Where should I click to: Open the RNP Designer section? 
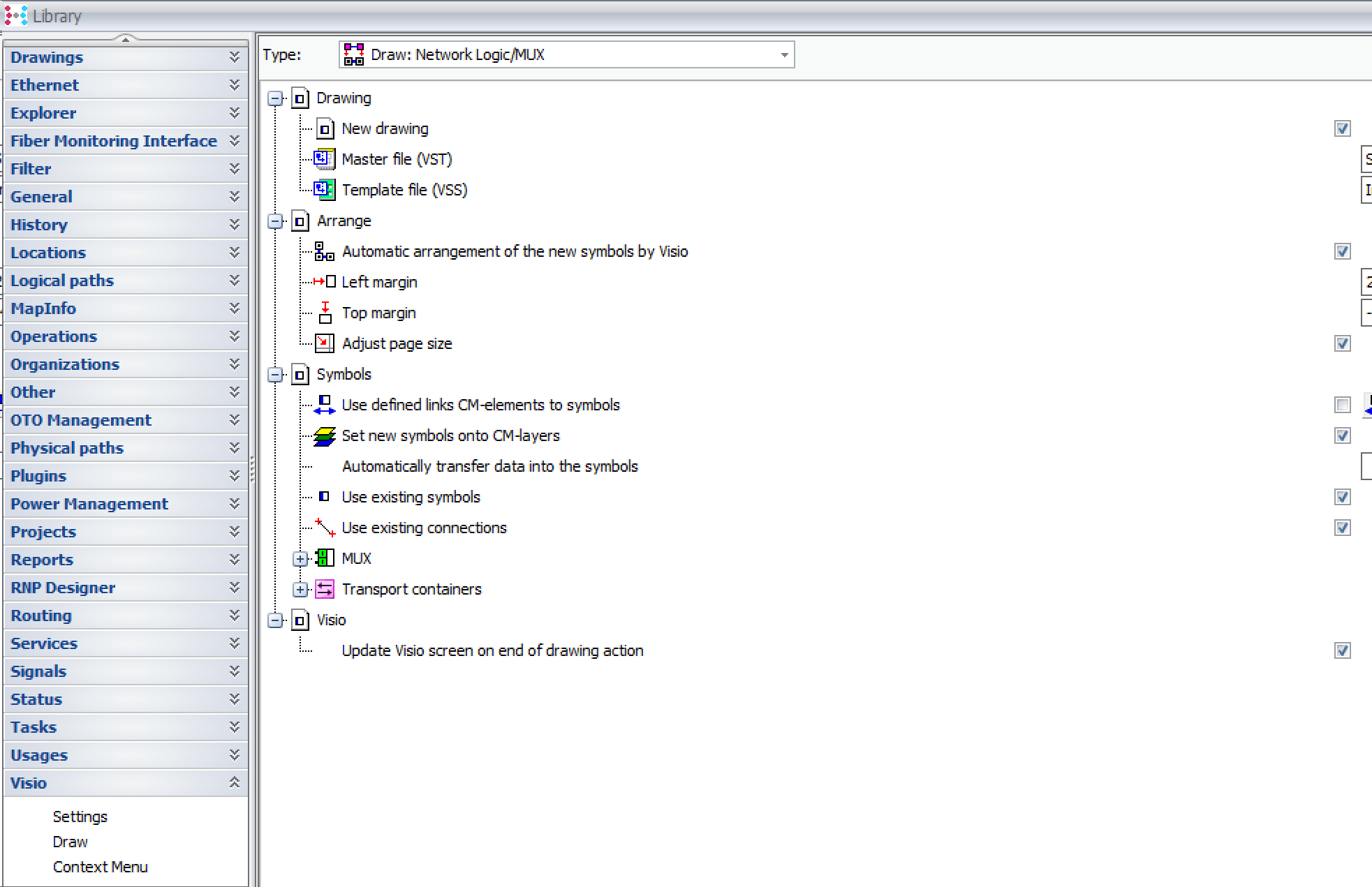tap(126, 588)
